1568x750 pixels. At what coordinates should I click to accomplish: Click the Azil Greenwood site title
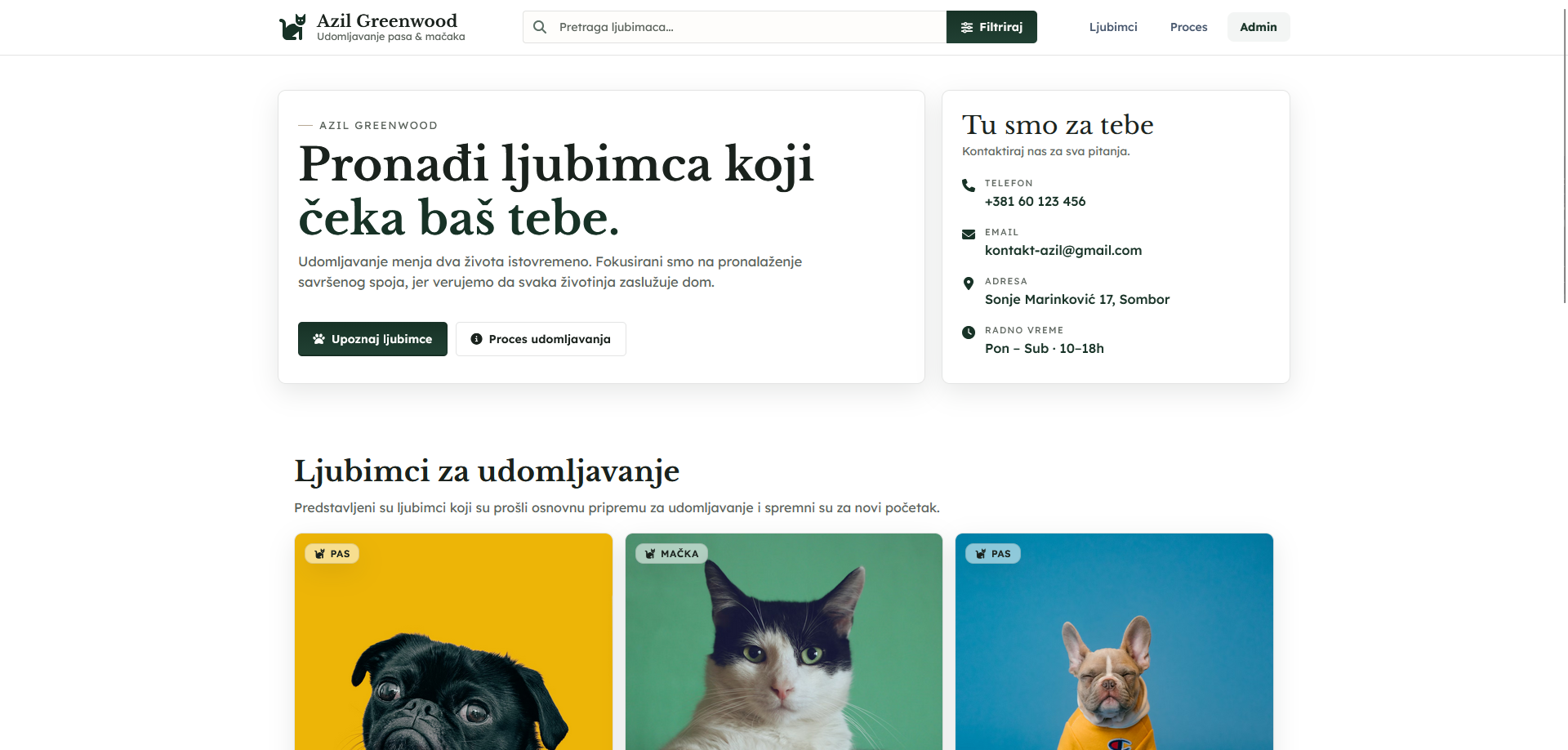coord(387,20)
